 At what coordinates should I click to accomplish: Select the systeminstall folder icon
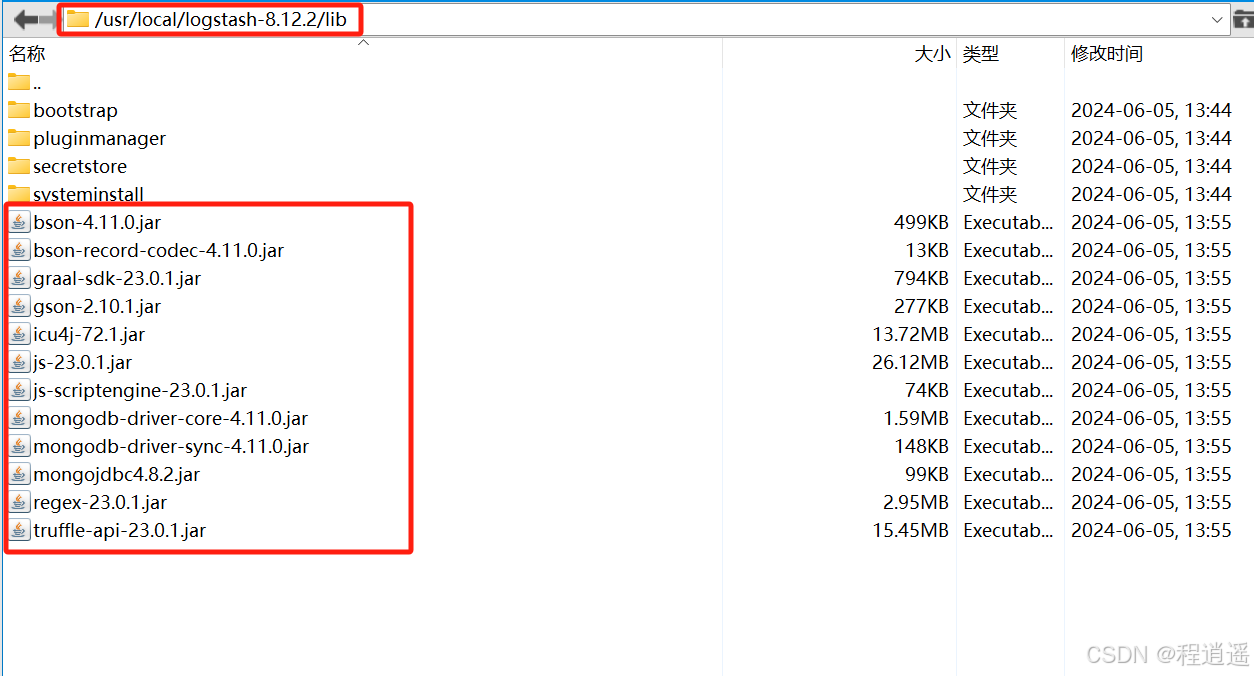(18, 193)
